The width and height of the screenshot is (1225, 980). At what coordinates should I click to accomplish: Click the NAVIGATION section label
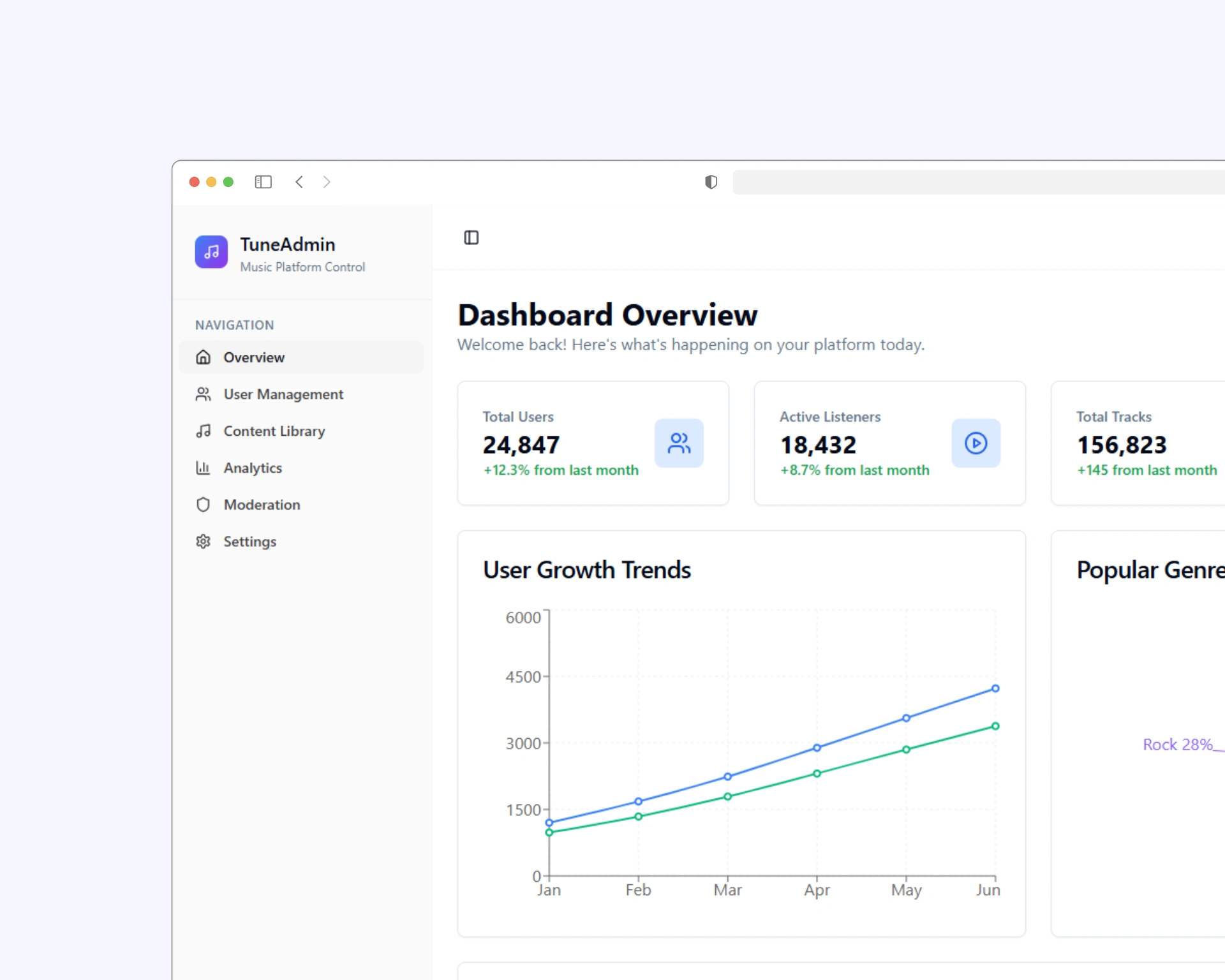[235, 325]
